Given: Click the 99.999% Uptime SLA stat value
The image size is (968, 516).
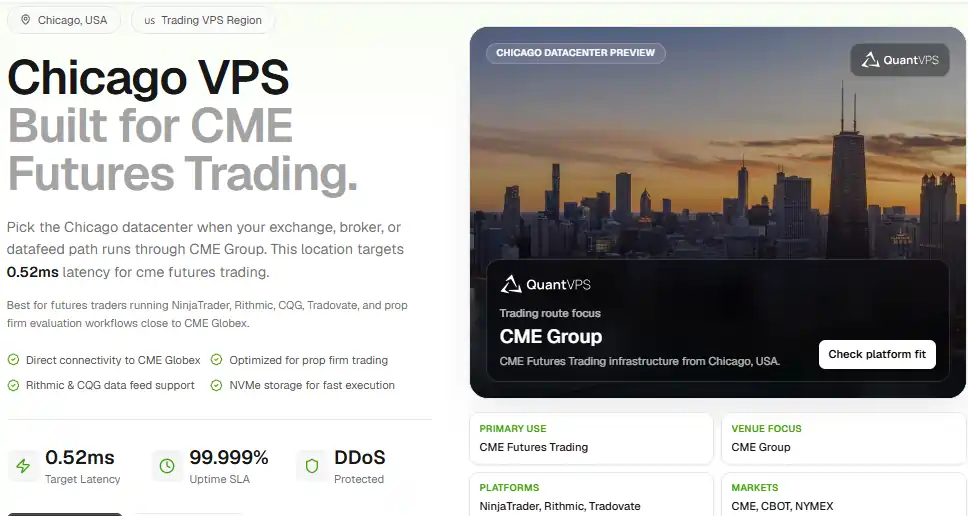Looking at the screenshot, I should coord(228,457).
